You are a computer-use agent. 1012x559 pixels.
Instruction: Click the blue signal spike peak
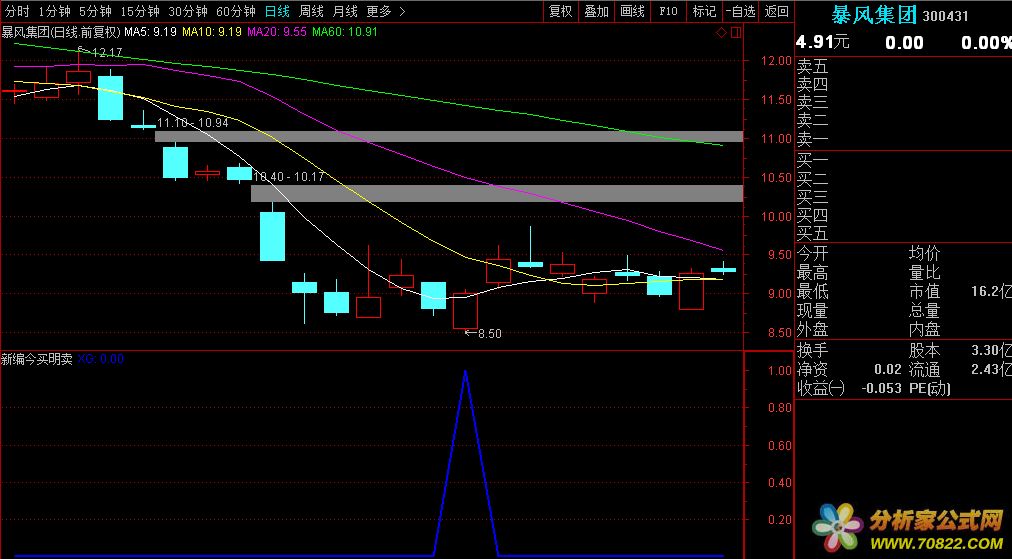tap(465, 372)
